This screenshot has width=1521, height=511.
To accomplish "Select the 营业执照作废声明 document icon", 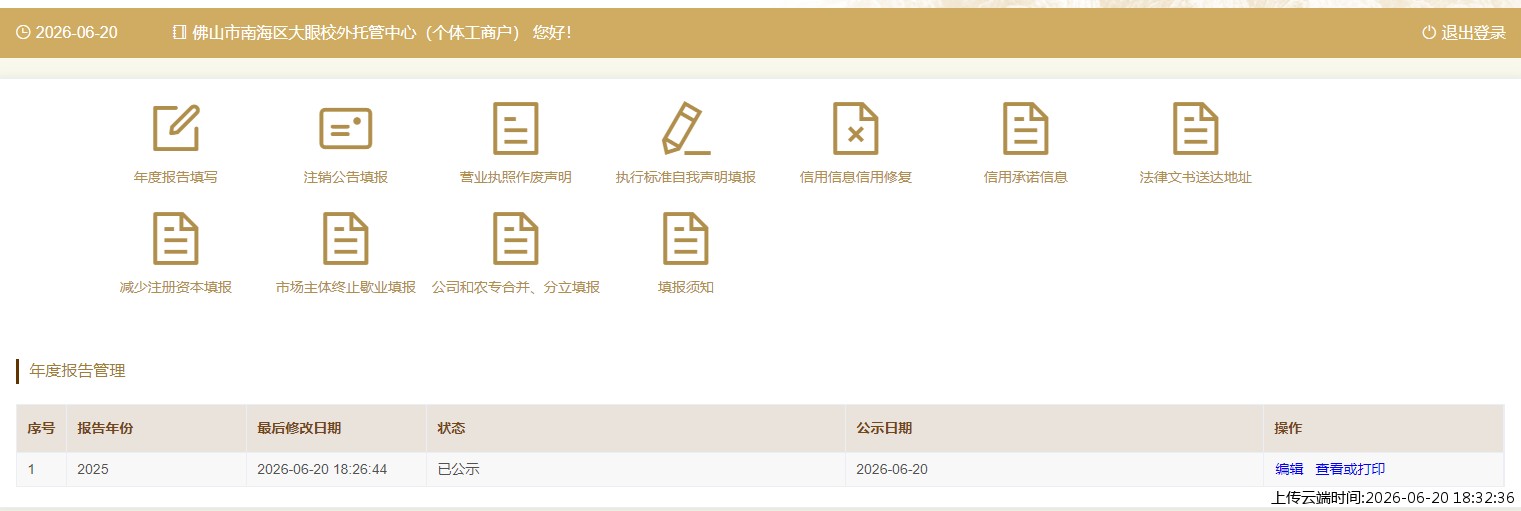I will pos(516,128).
